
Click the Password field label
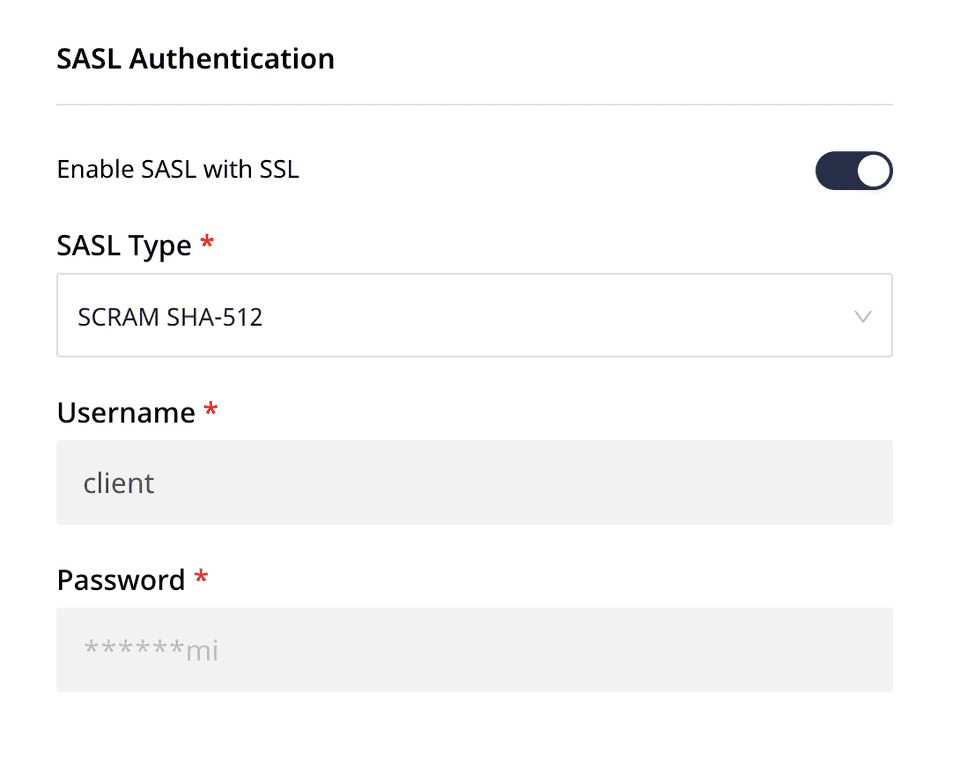[x=121, y=580]
